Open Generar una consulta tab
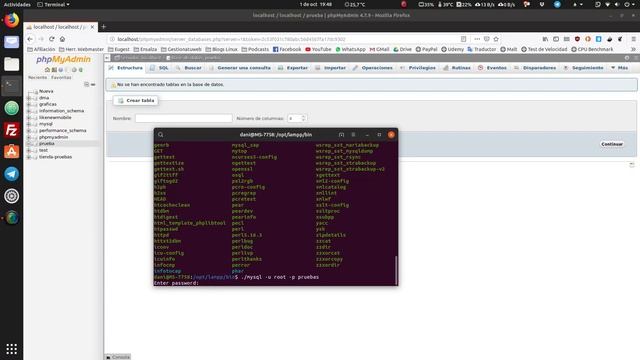The width and height of the screenshot is (640, 360). coord(240,68)
